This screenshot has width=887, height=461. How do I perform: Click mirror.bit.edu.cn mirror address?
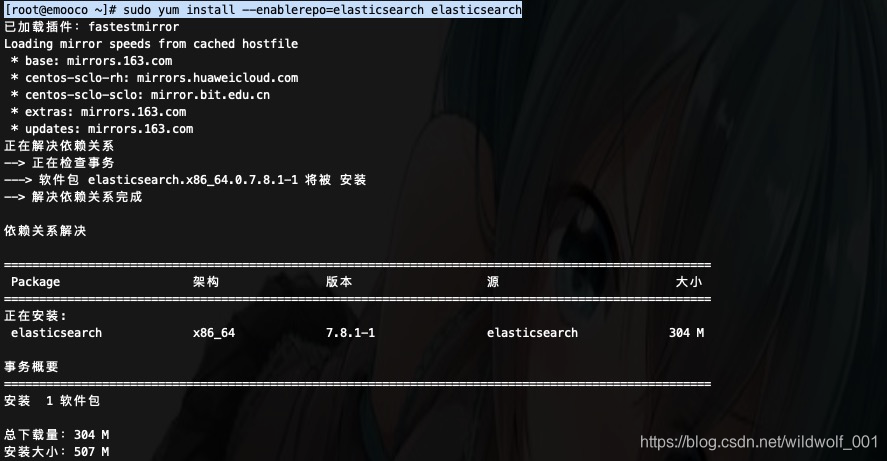[210, 95]
